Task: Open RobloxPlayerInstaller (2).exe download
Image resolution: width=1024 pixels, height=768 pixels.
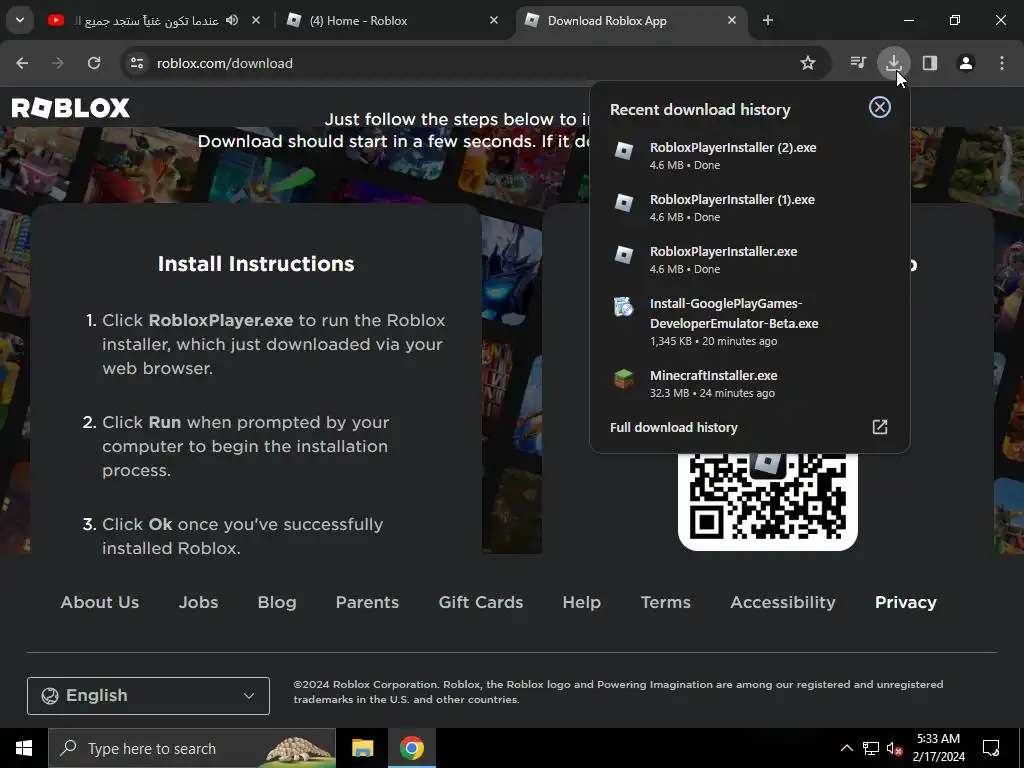Action: 749,155
